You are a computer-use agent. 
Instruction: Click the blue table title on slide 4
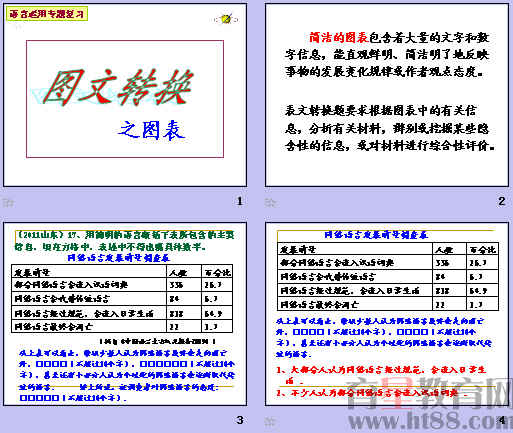(376, 235)
